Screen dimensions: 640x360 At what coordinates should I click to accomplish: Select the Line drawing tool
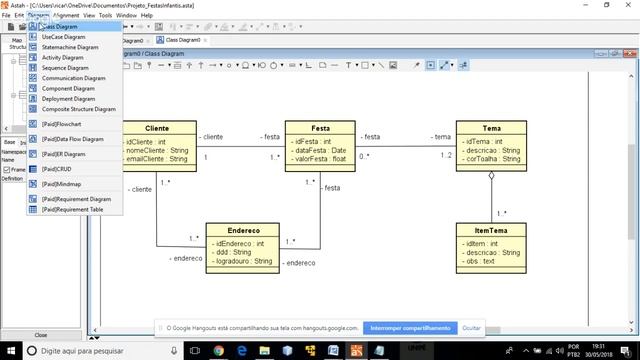[x=381, y=65]
